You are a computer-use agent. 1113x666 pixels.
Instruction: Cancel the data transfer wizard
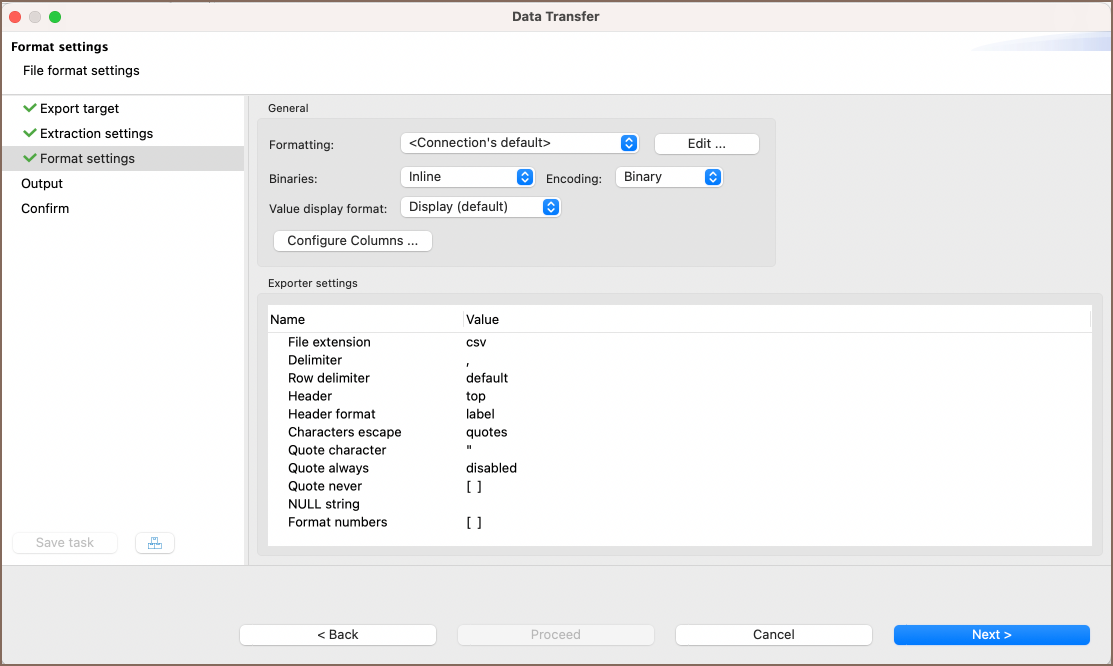point(773,635)
